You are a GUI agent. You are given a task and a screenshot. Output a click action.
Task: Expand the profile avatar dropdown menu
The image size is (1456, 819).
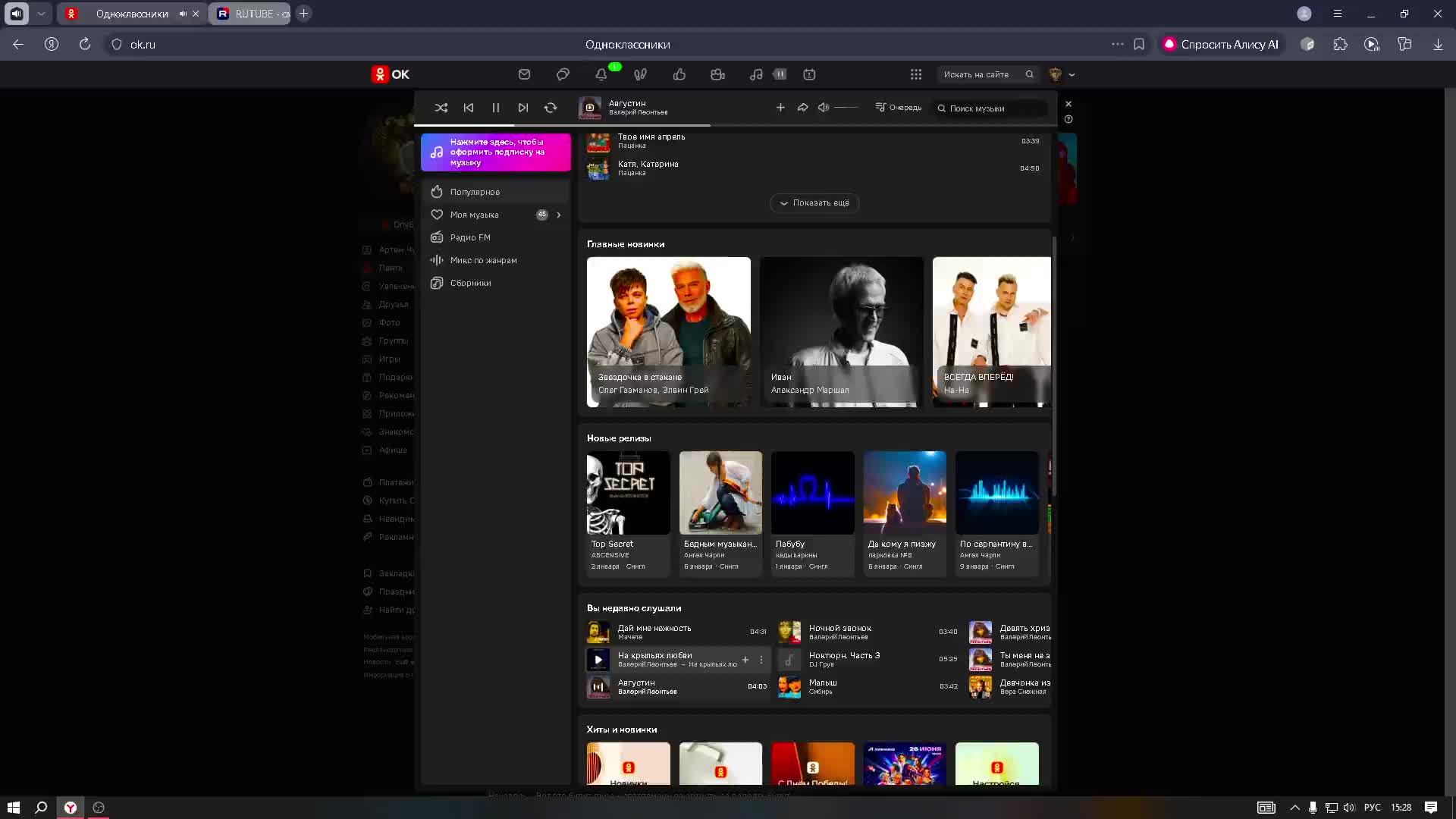click(x=1062, y=74)
